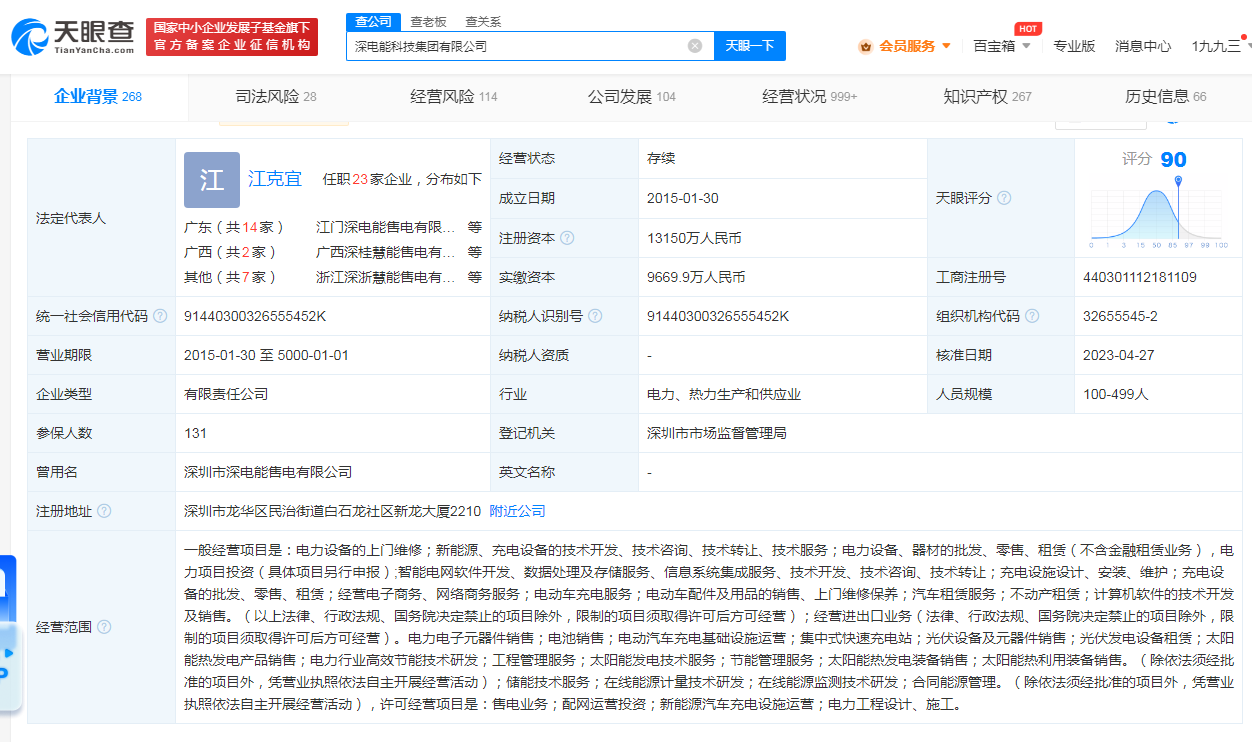Click the help icon beside 注册地址

click(104, 511)
